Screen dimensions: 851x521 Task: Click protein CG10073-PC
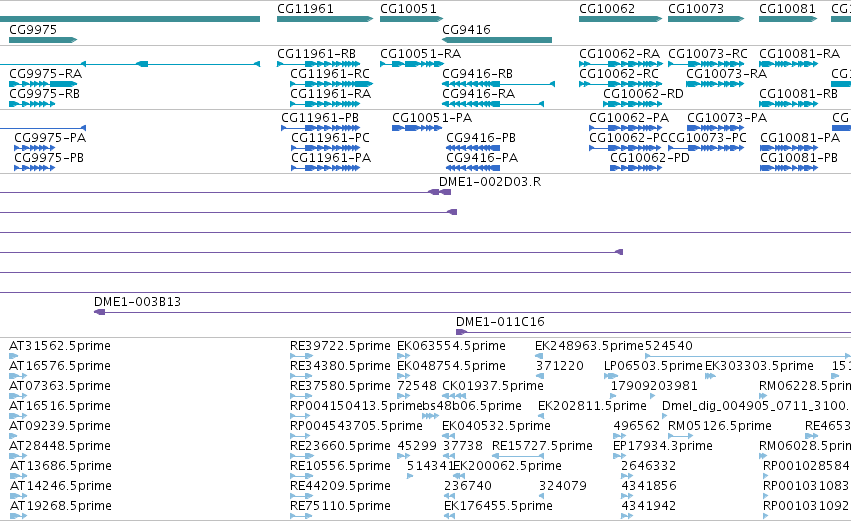click(706, 148)
